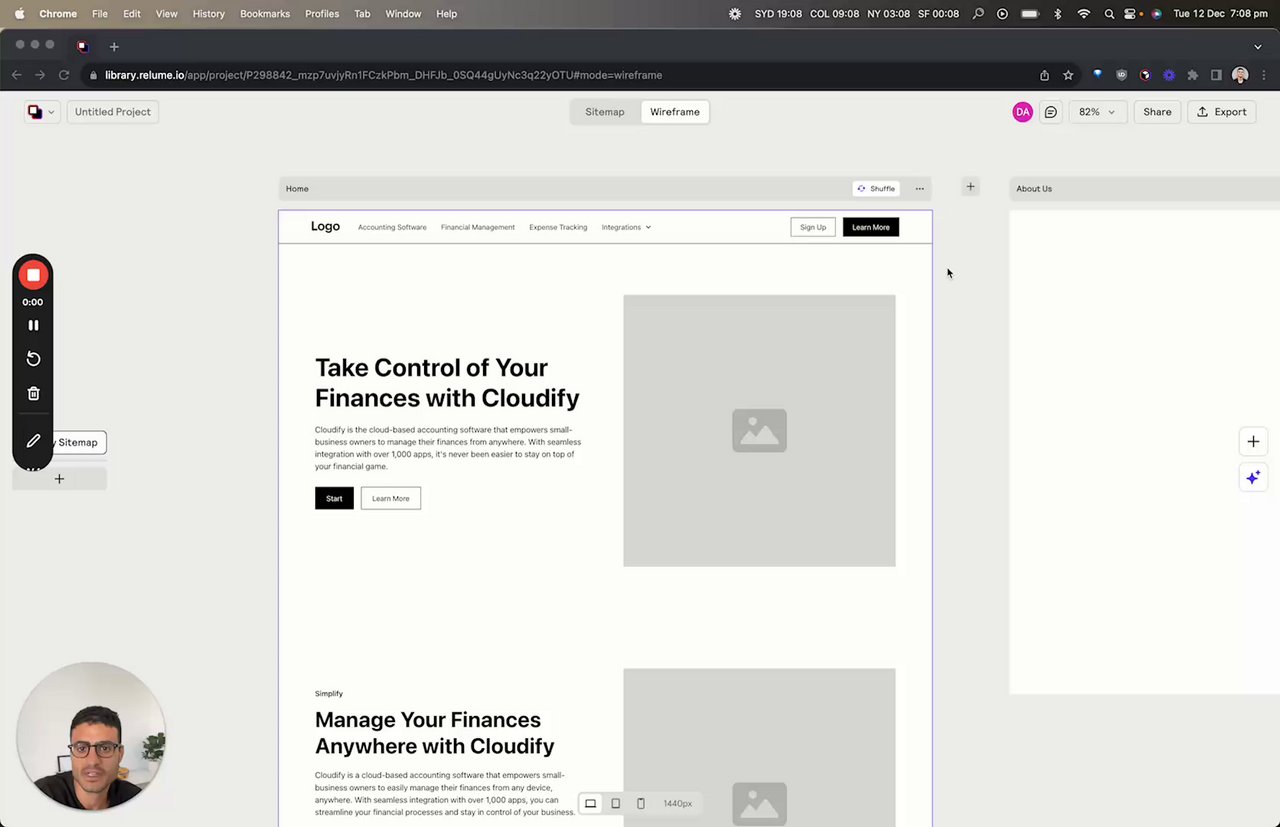Toggle the Chrome side panel icon
The height and width of the screenshot is (827, 1280).
pyautogui.click(x=1216, y=75)
